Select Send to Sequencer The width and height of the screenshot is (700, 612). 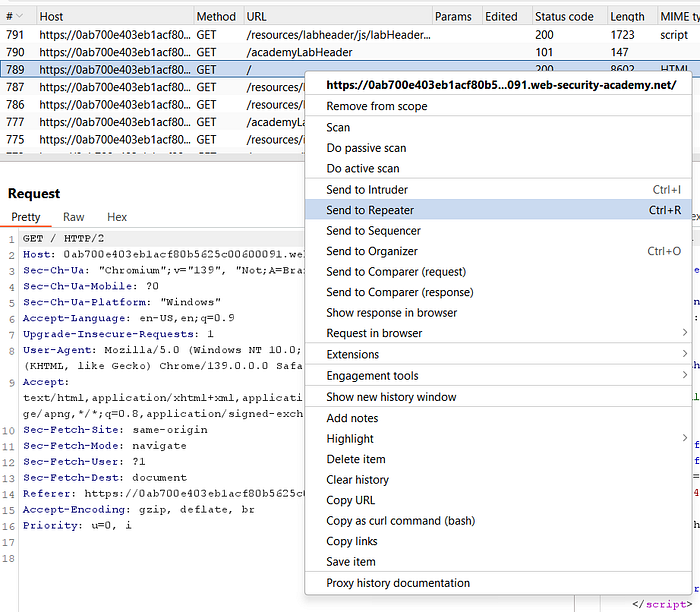(x=498, y=231)
